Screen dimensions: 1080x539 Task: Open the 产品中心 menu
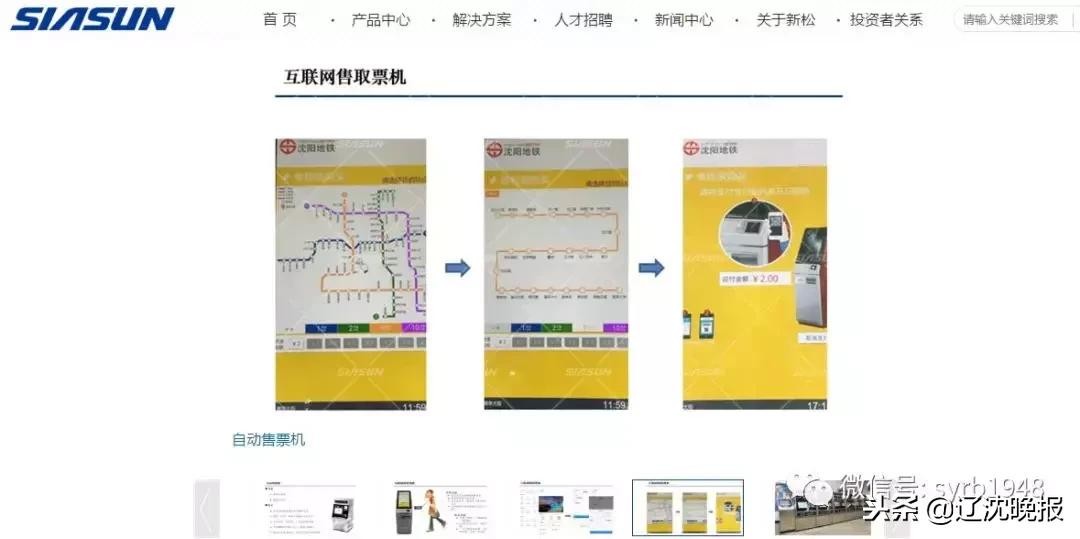[x=380, y=20]
